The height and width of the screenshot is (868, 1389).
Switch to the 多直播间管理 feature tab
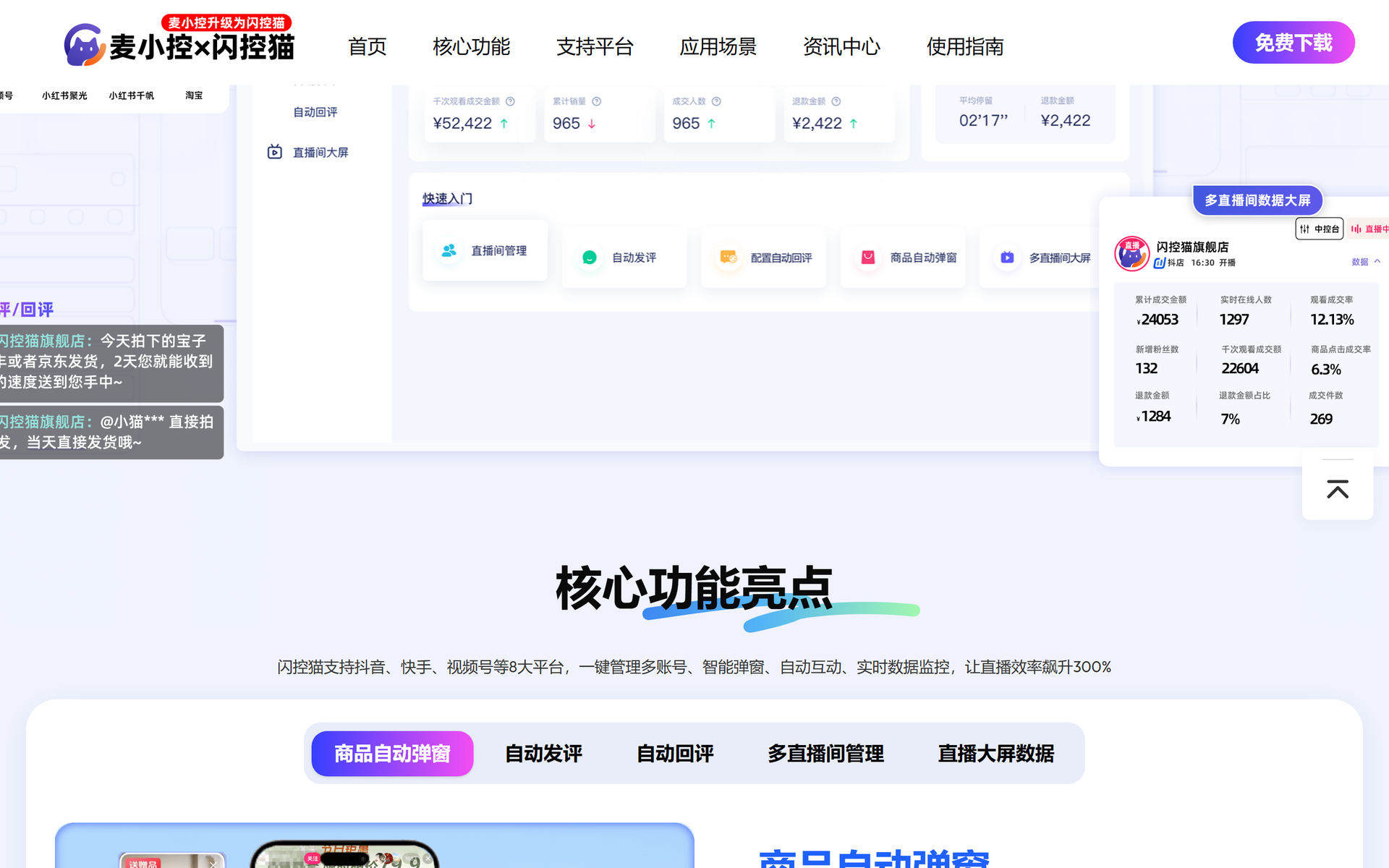point(825,754)
